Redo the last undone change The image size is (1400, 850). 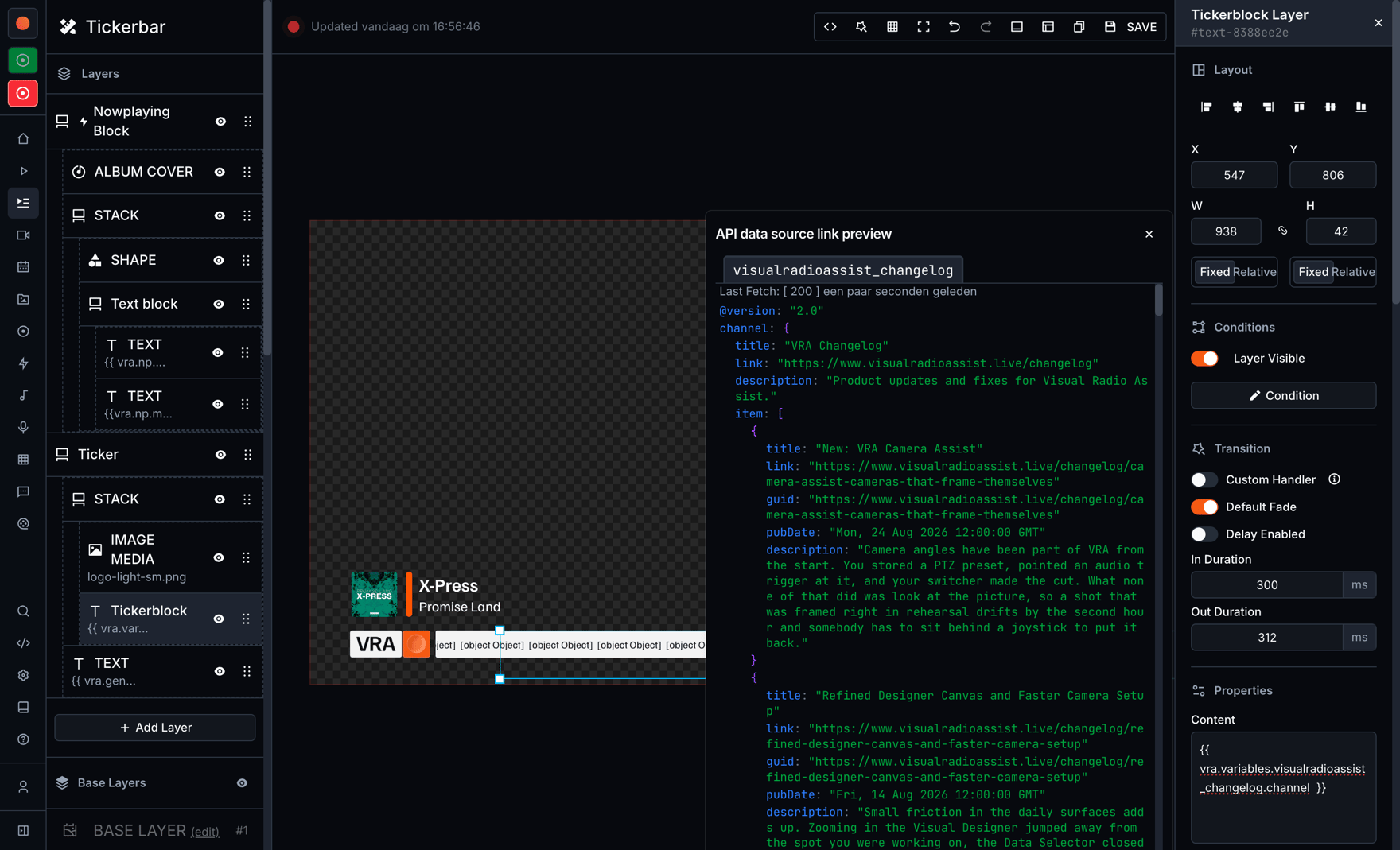pyautogui.click(x=986, y=27)
